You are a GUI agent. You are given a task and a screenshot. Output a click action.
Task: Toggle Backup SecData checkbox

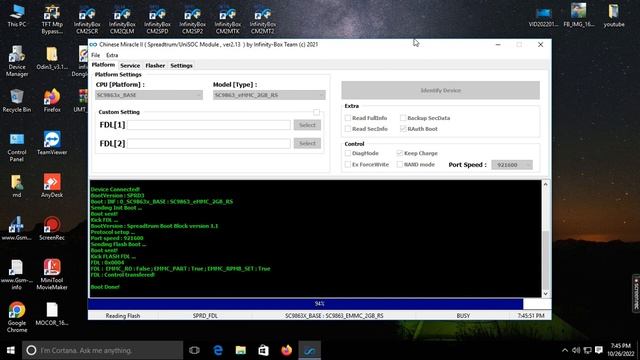[403, 118]
